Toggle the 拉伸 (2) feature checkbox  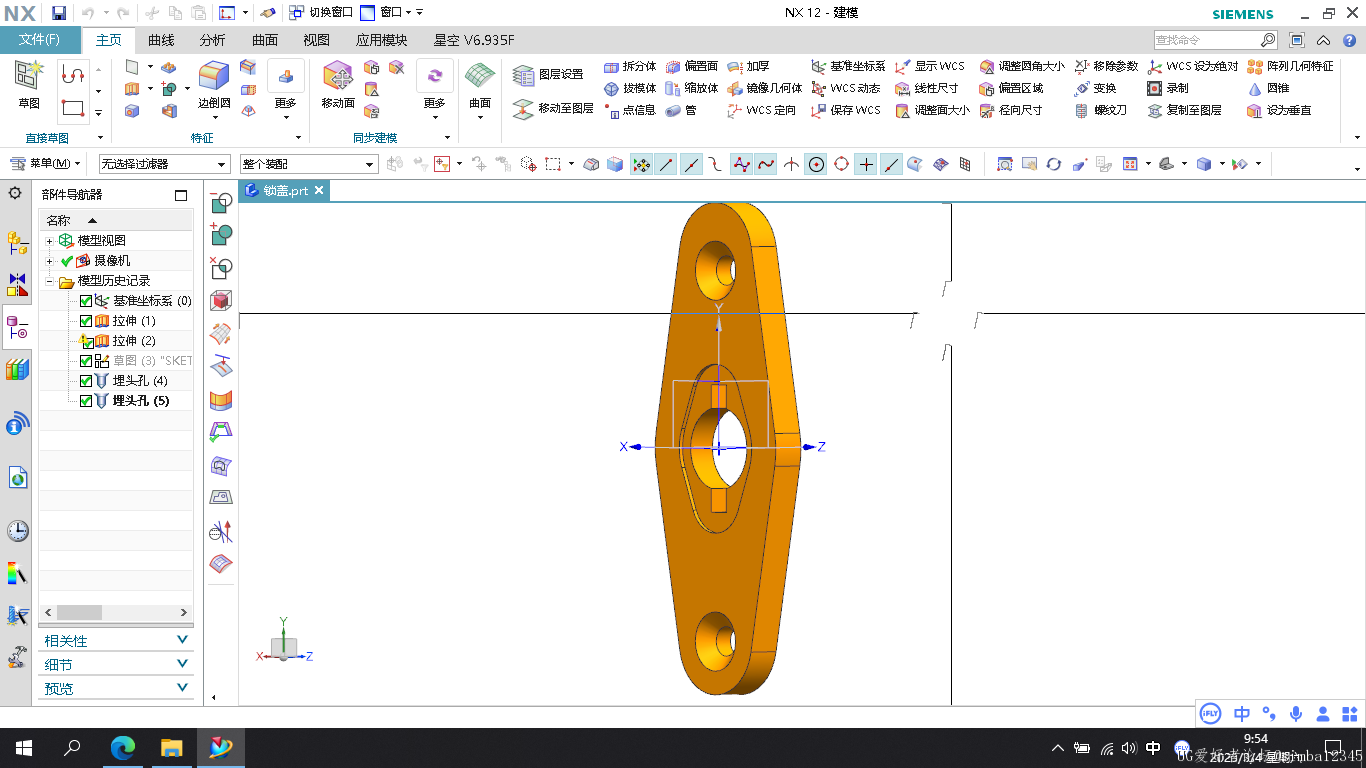pyautogui.click(x=86, y=341)
